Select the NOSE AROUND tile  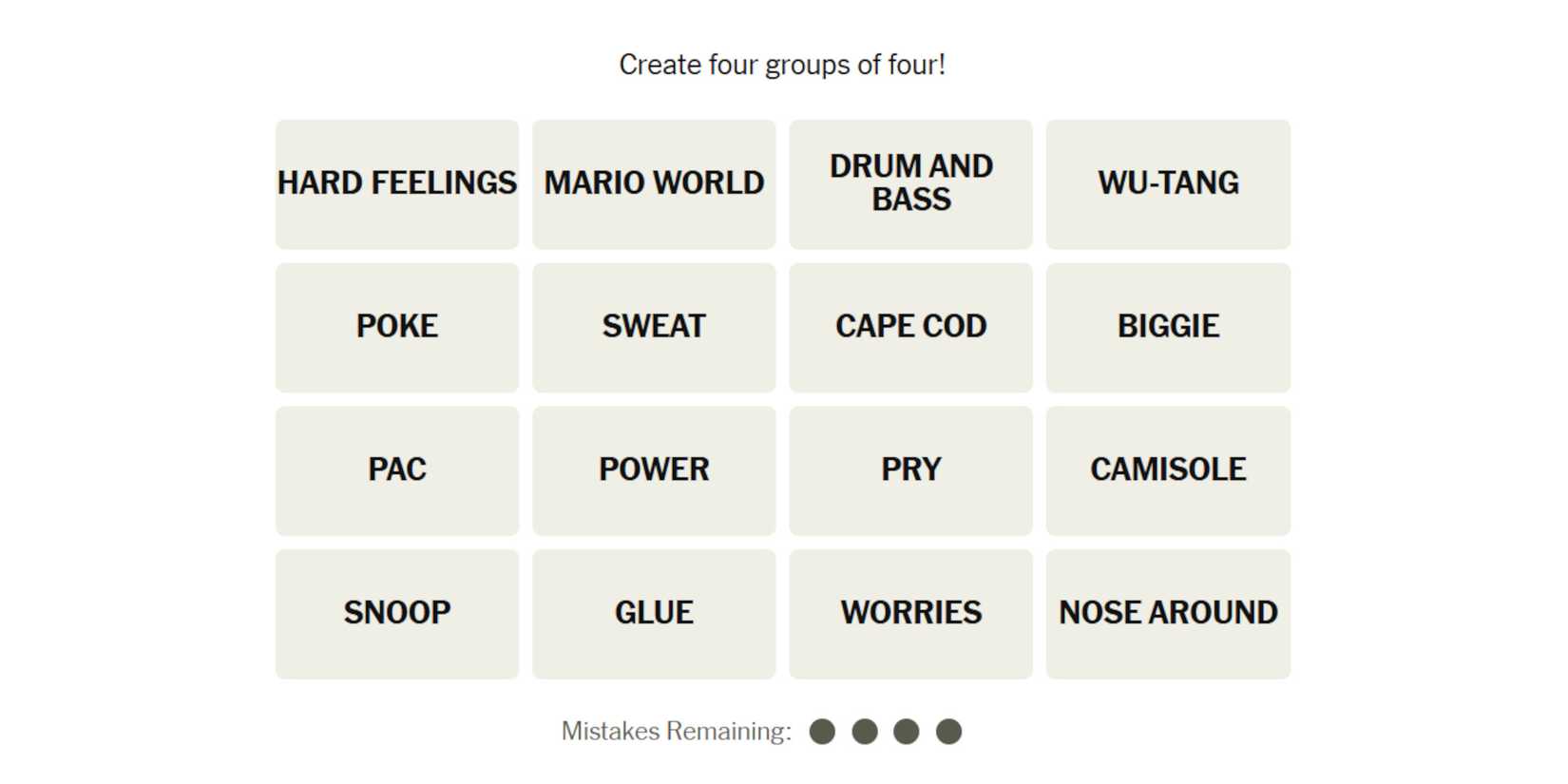1168,614
